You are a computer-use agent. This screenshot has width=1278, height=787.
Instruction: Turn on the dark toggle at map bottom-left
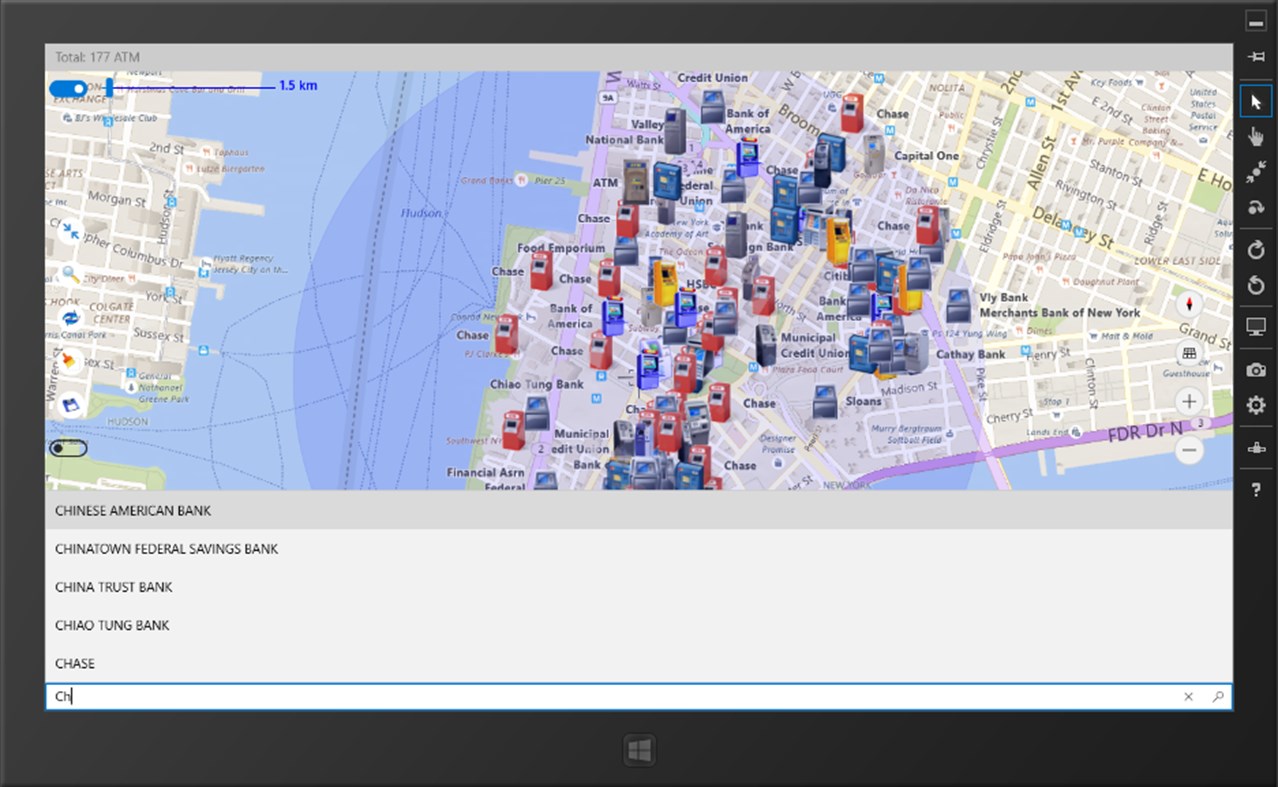click(68, 448)
